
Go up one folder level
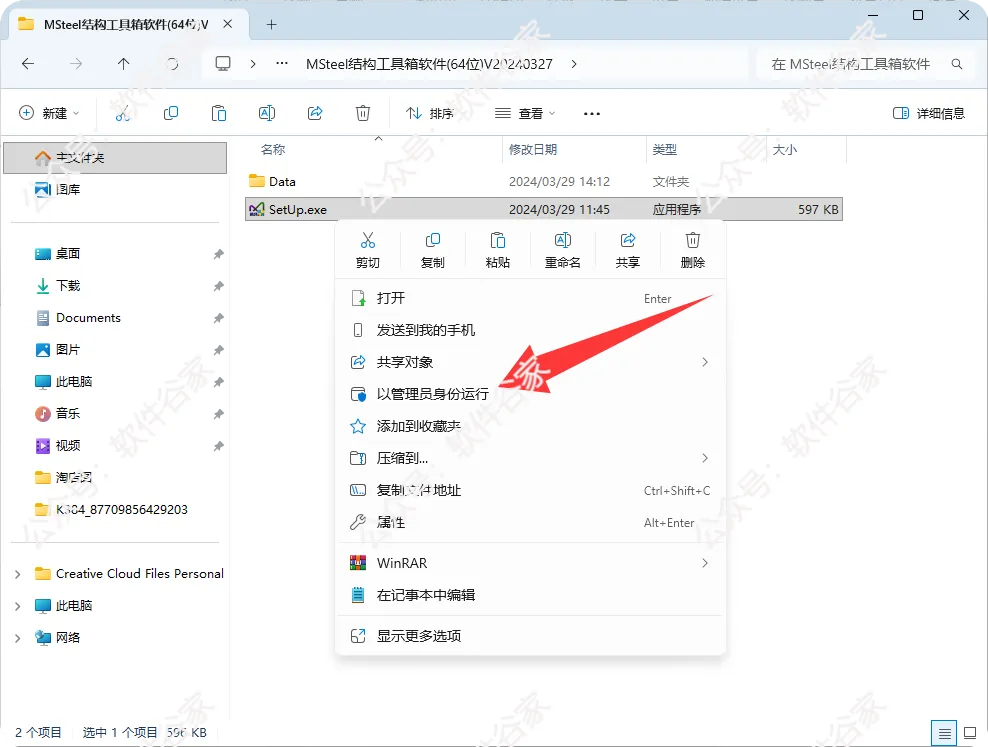click(124, 64)
